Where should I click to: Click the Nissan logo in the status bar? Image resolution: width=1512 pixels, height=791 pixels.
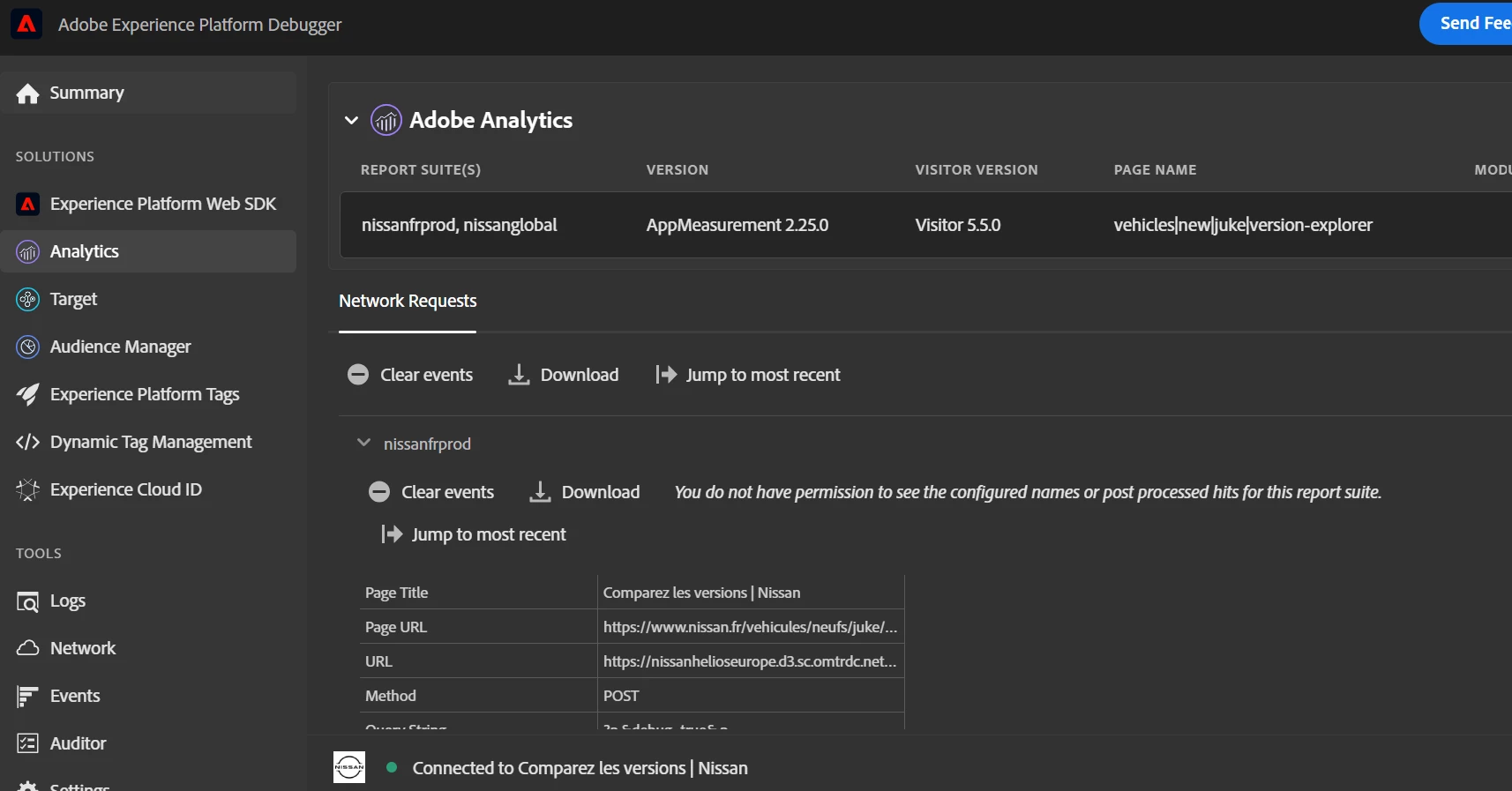click(349, 767)
